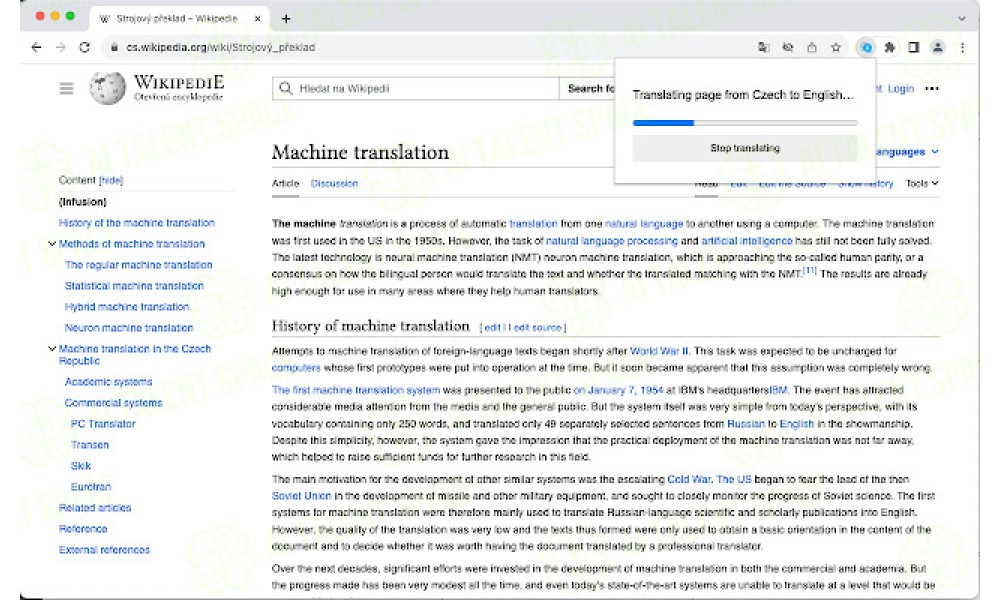Hide the Content sidebar
Image resolution: width=1000 pixels, height=600 pixels.
(111, 180)
